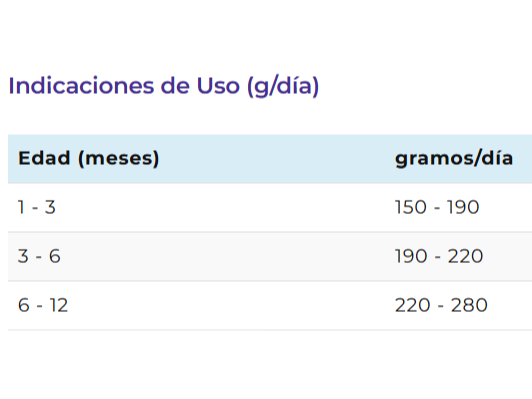Click the 1 - 3 age cell
The height and width of the screenshot is (399, 532).
(37, 207)
